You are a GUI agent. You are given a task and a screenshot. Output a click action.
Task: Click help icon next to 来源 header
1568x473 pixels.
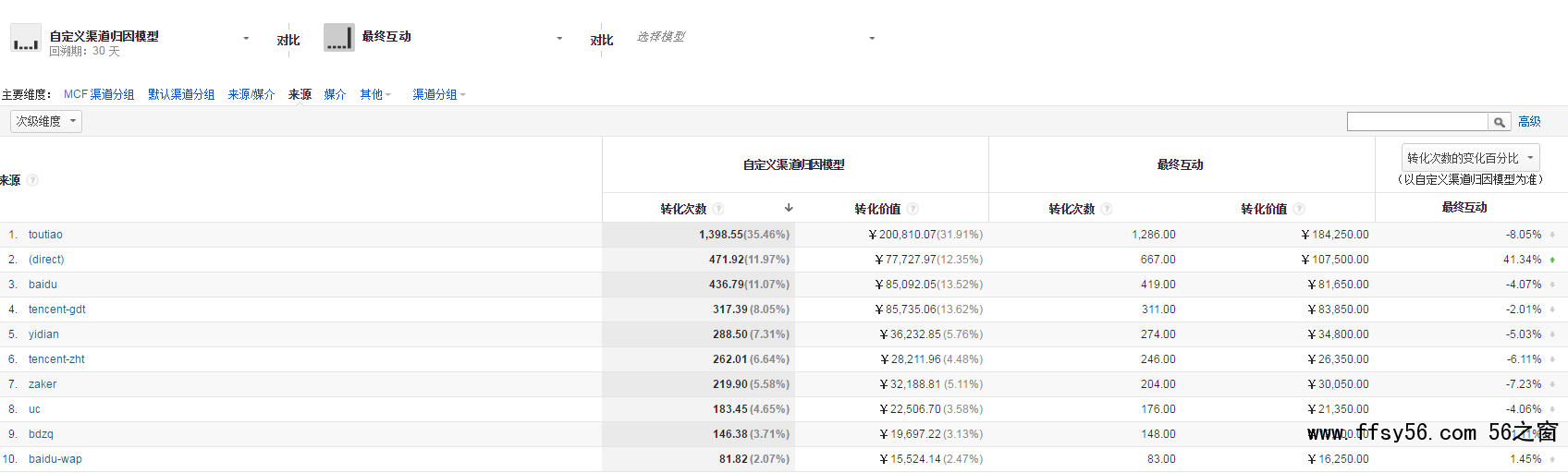coord(32,180)
